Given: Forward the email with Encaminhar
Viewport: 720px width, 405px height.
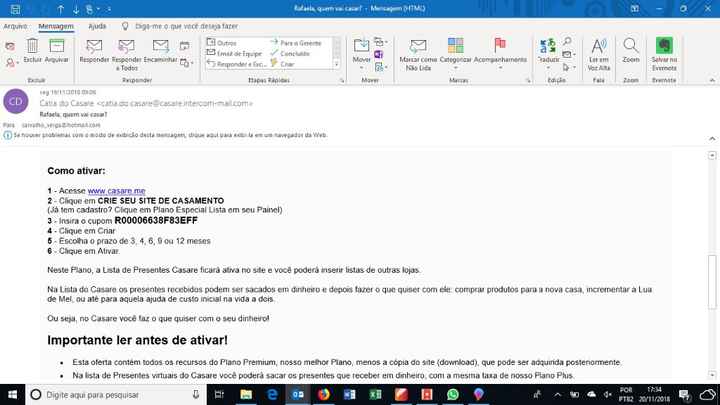Looking at the screenshot, I should (160, 51).
